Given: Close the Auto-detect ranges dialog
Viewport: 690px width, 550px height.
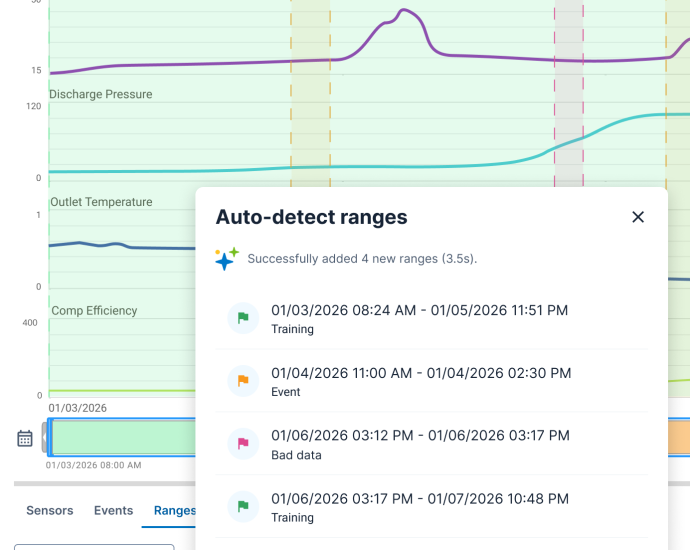Looking at the screenshot, I should (x=637, y=217).
